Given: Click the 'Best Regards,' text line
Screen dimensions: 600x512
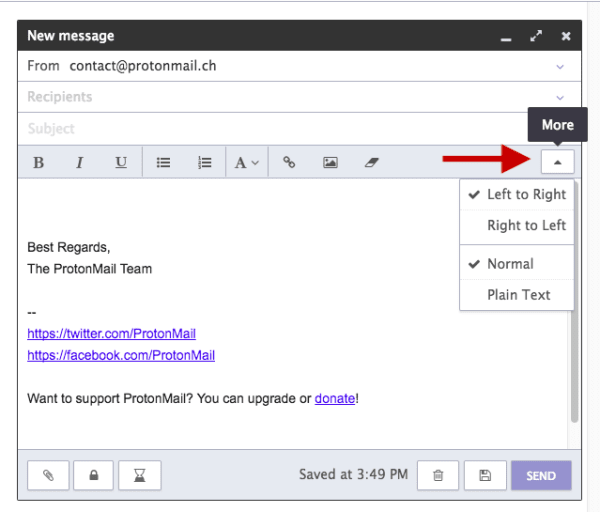Looking at the screenshot, I should pyautogui.click(x=69, y=247).
